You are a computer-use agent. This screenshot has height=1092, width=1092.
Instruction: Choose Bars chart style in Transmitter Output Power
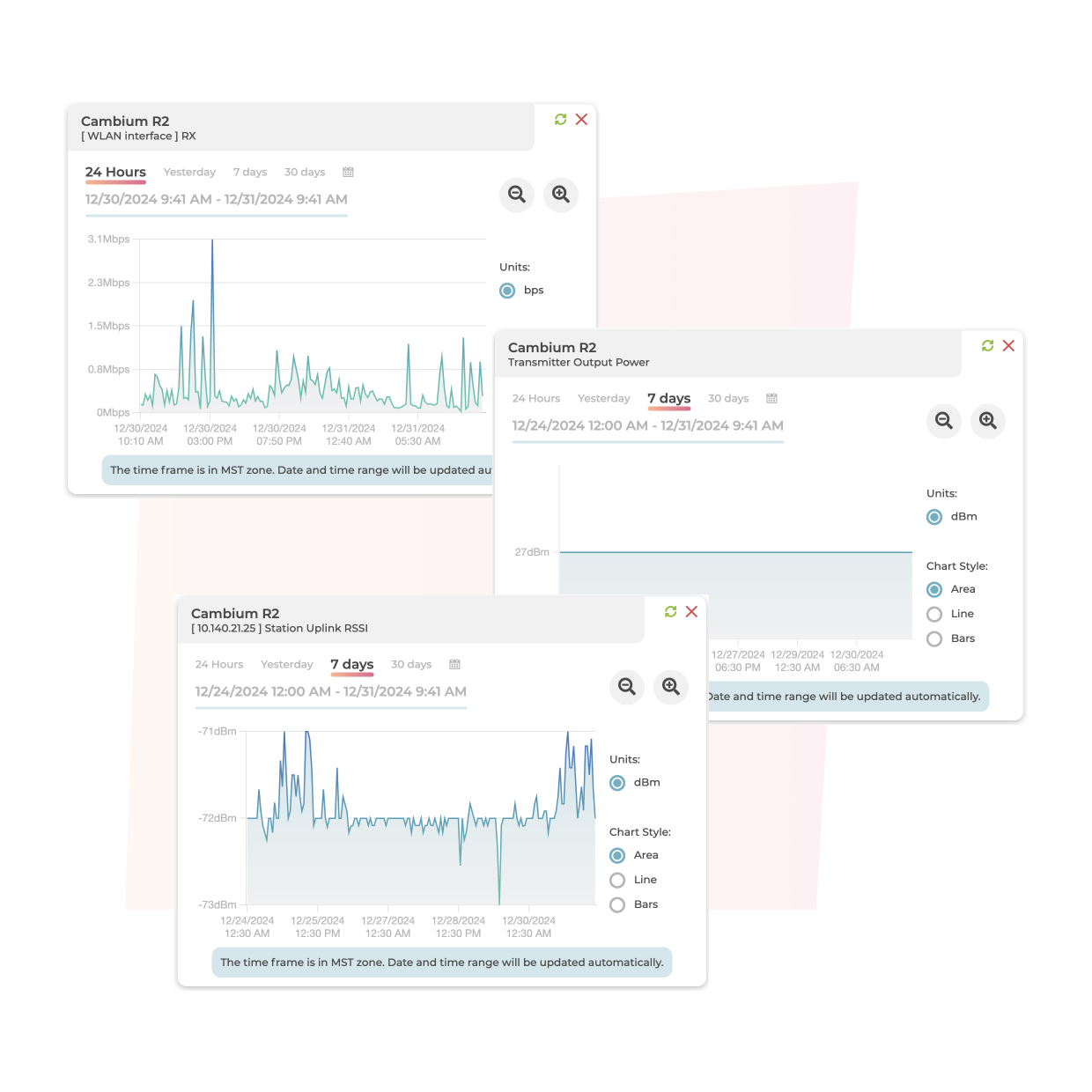[x=934, y=638]
